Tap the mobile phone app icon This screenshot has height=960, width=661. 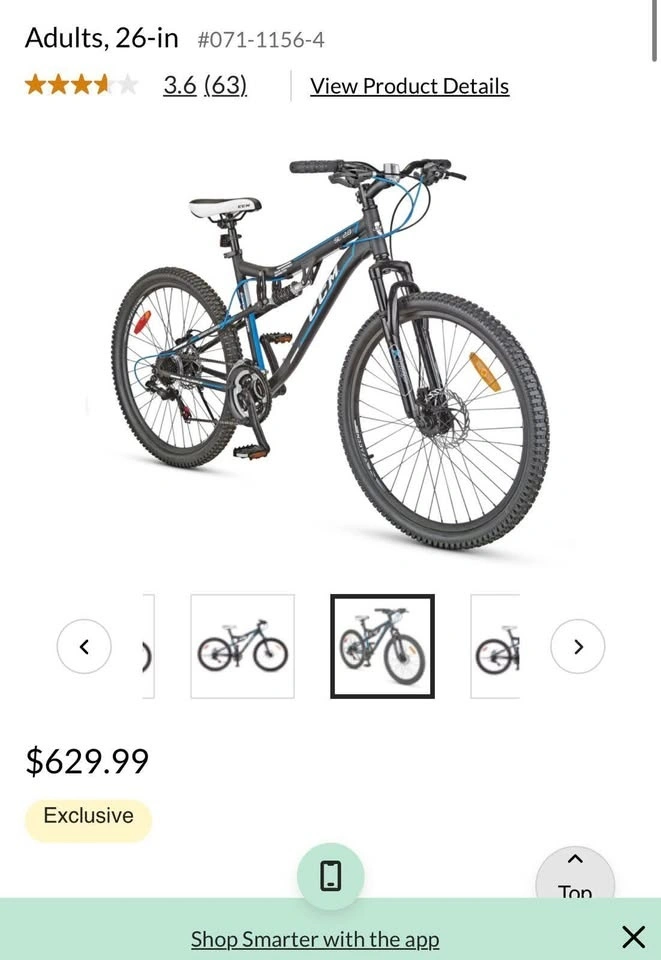[x=330, y=876]
